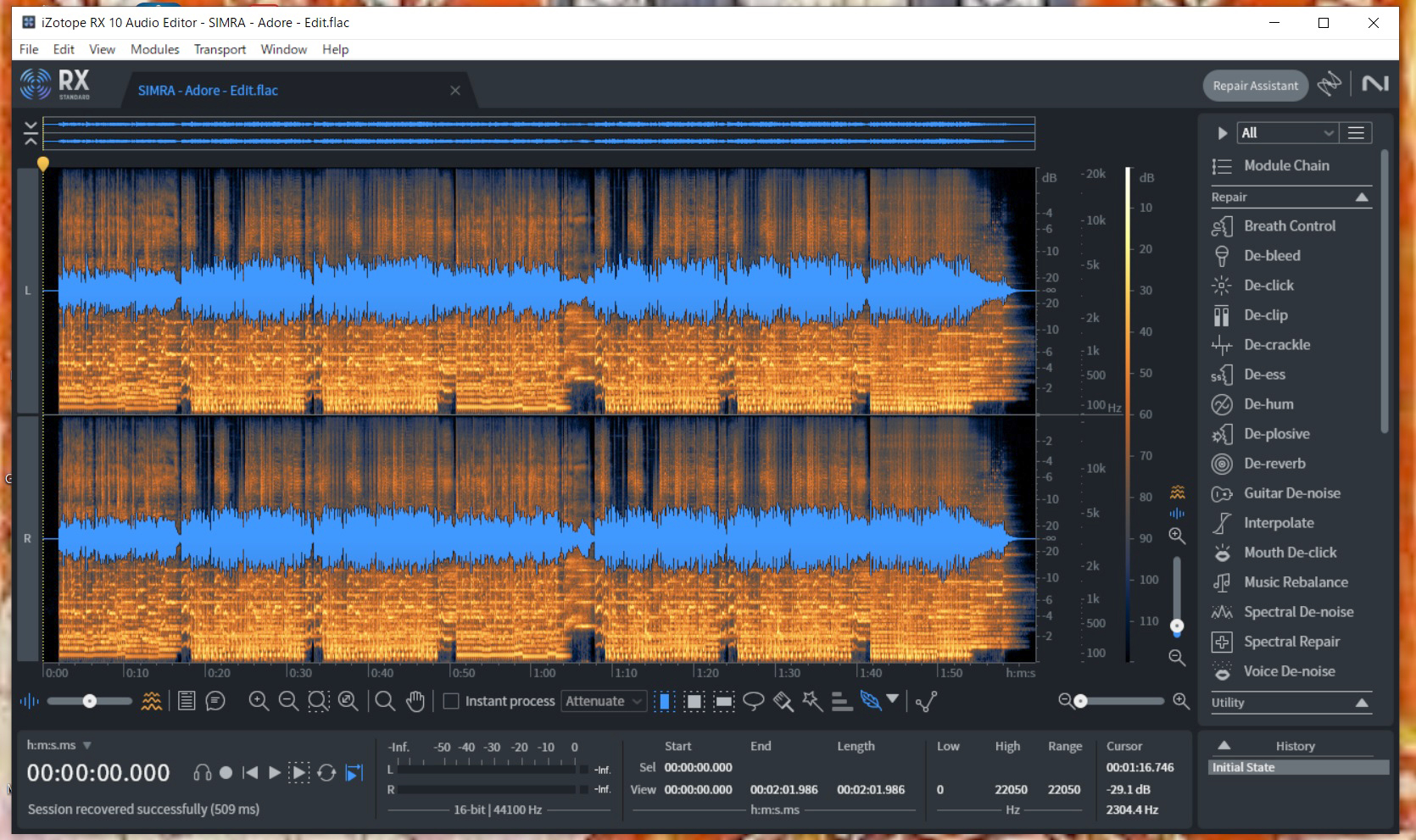Open the Breath Control module
This screenshot has width=1416, height=840.
[1290, 225]
